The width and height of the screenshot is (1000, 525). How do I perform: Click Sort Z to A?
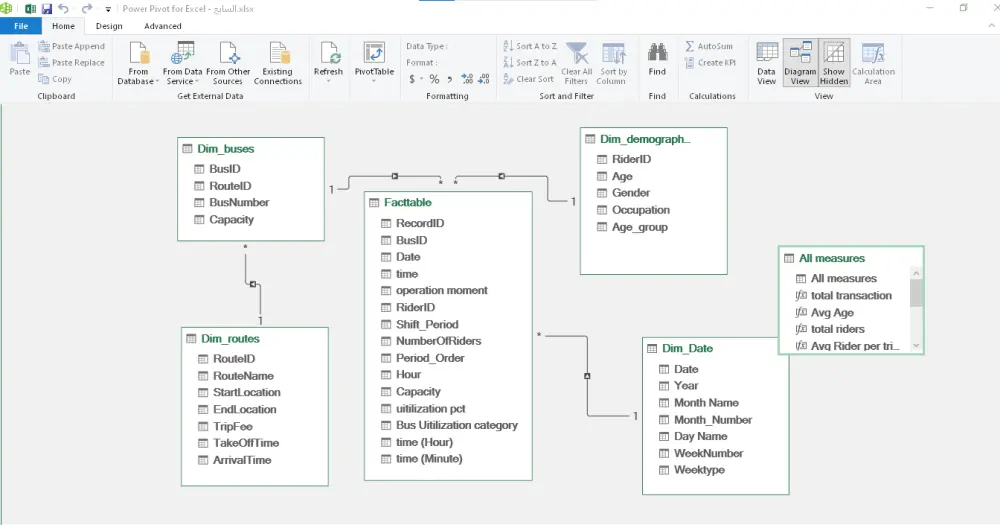pyautogui.click(x=530, y=63)
